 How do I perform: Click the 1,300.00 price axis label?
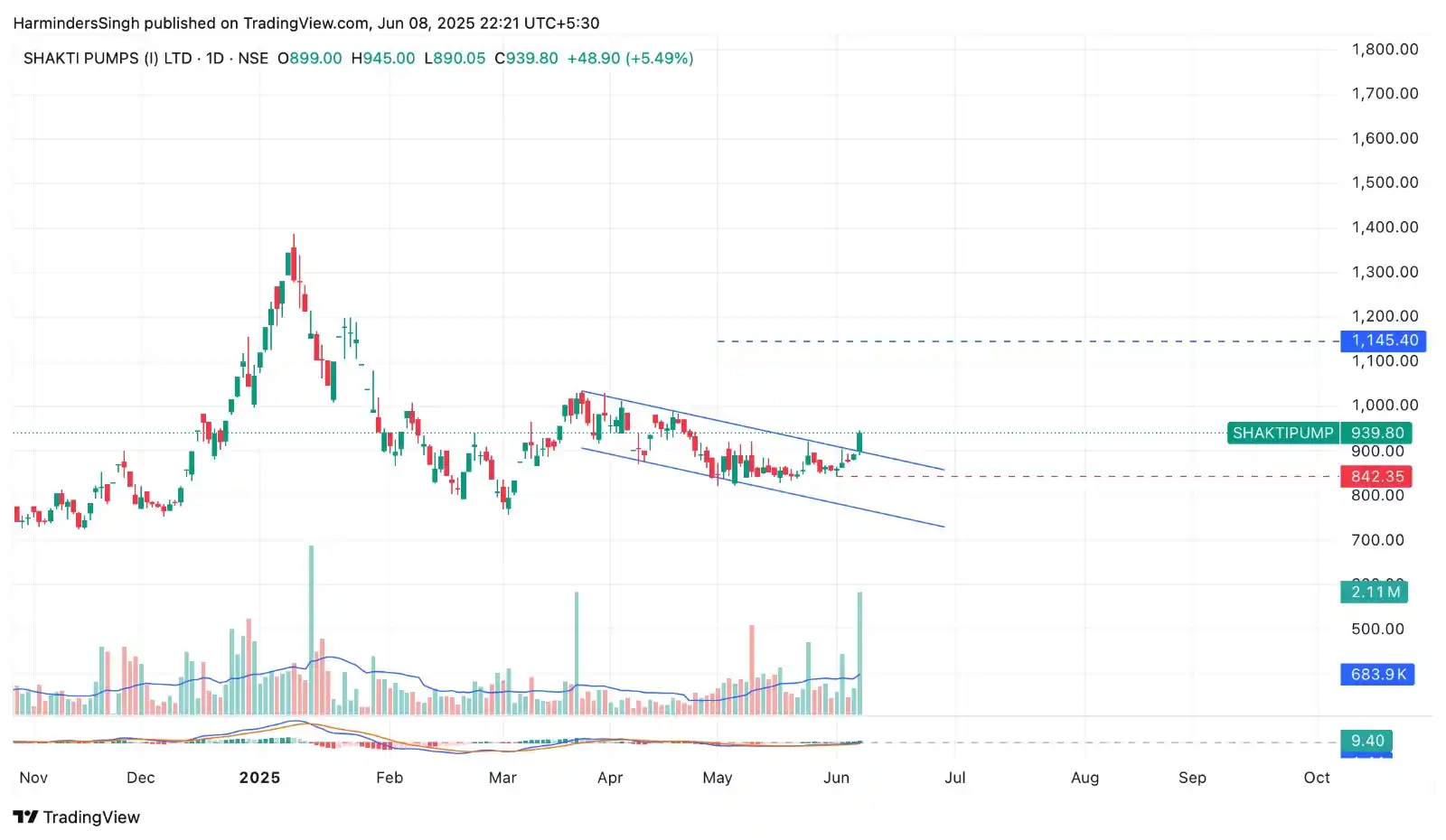point(1385,272)
